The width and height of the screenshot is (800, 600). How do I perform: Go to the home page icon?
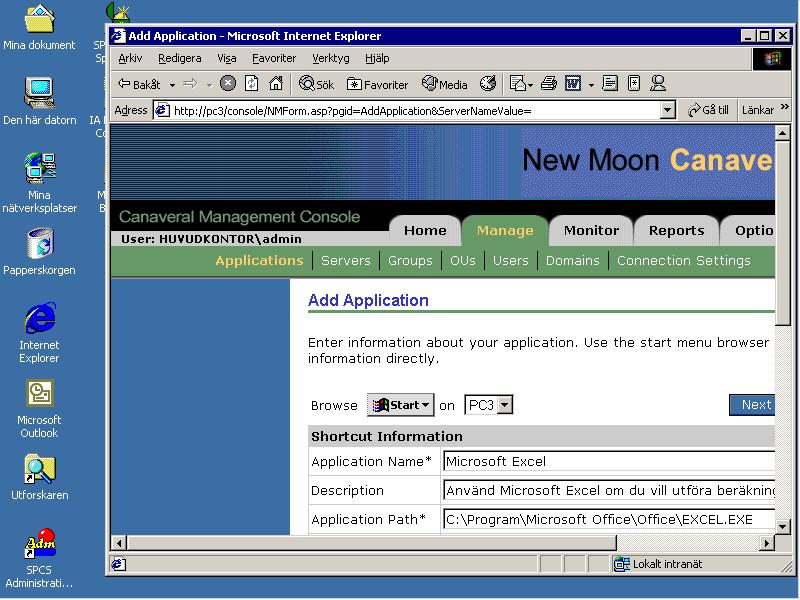pyautogui.click(x=276, y=84)
